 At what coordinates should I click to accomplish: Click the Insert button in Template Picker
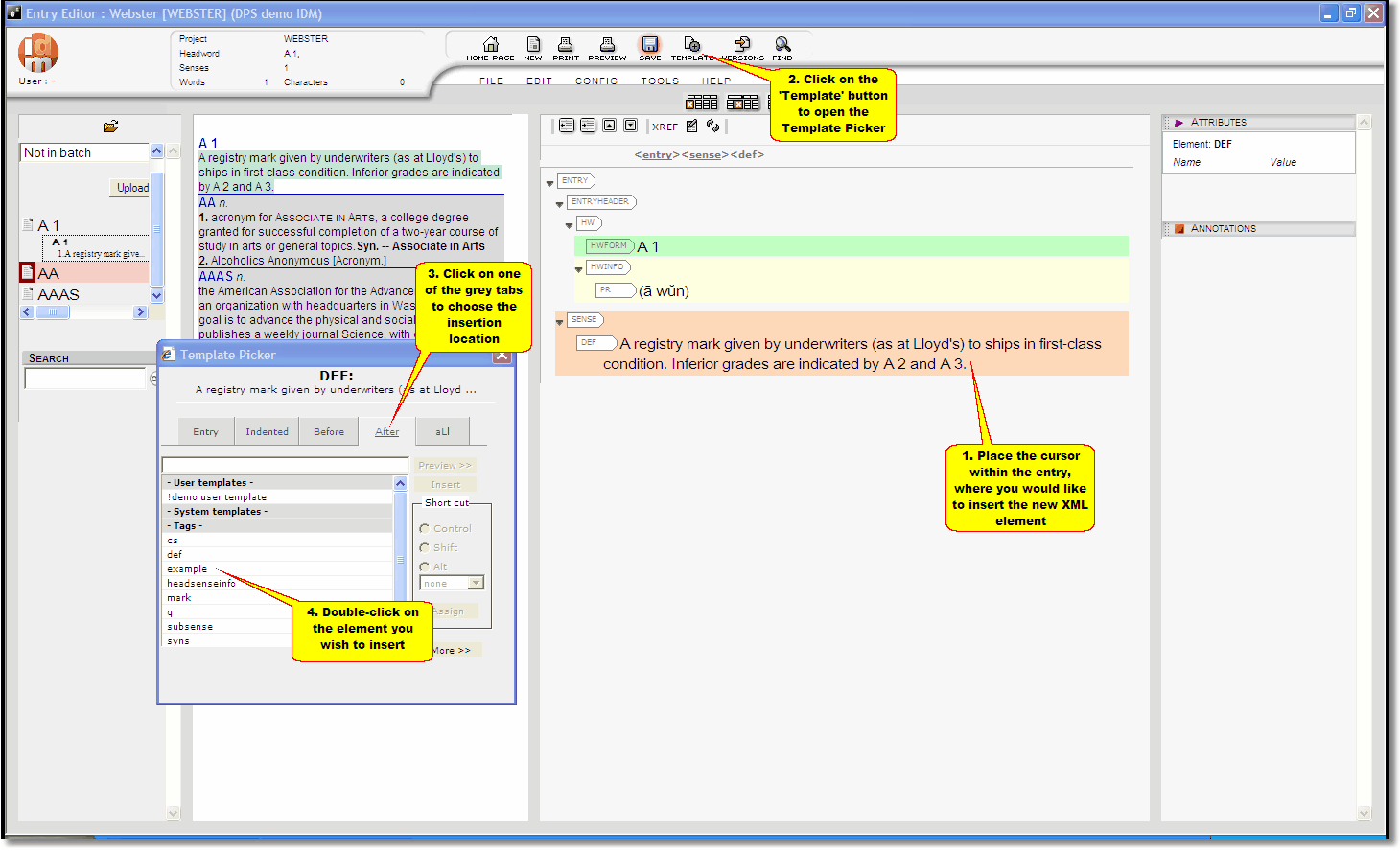click(445, 484)
